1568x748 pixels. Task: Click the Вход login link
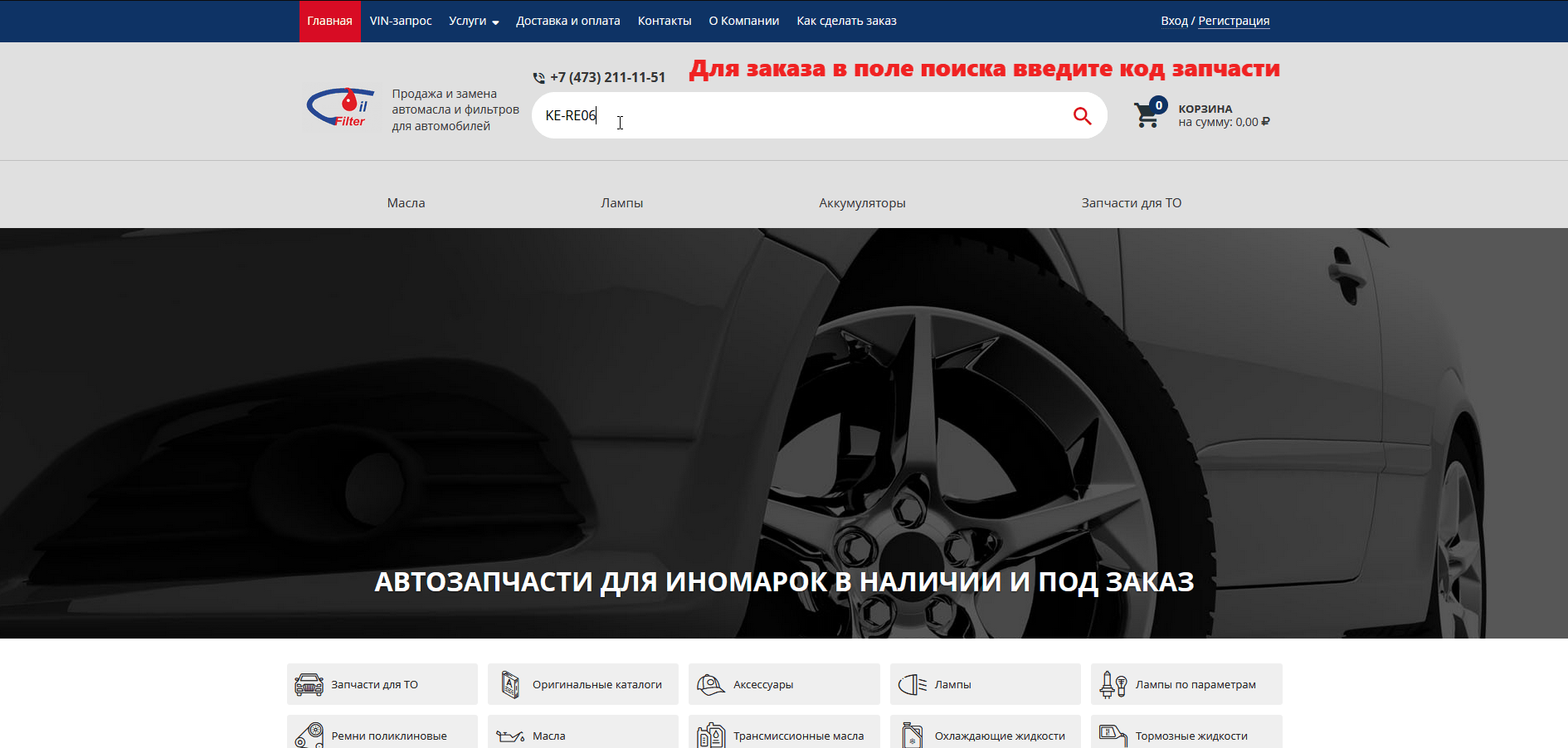coord(1174,21)
